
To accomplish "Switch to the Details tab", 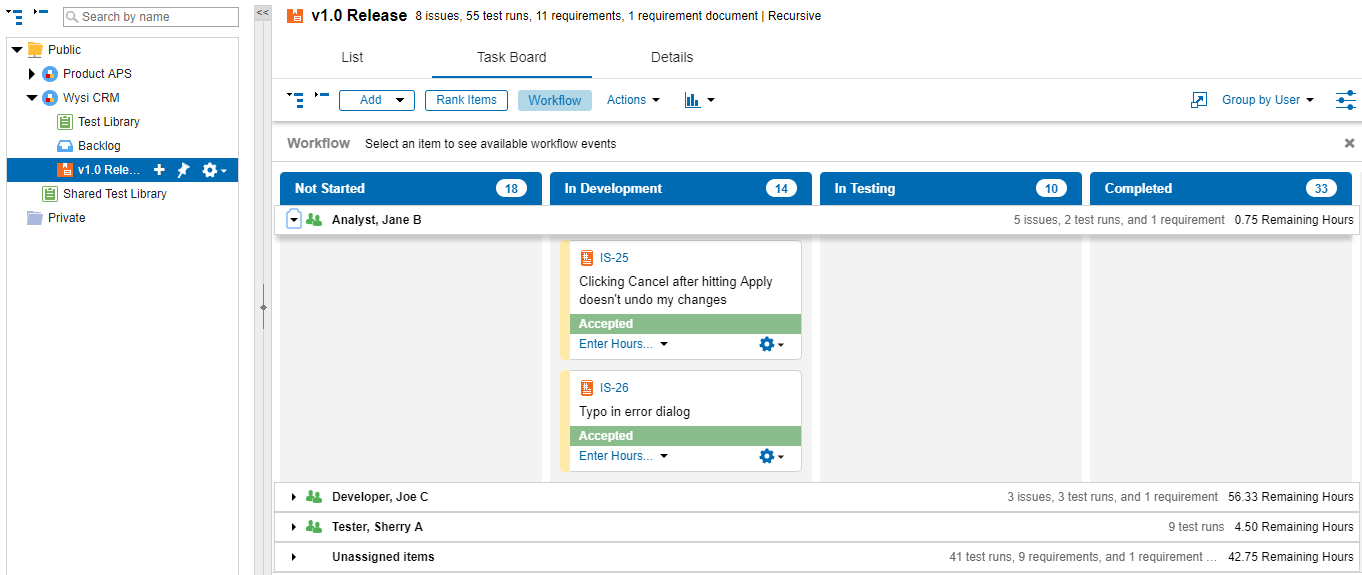I will [x=671, y=57].
